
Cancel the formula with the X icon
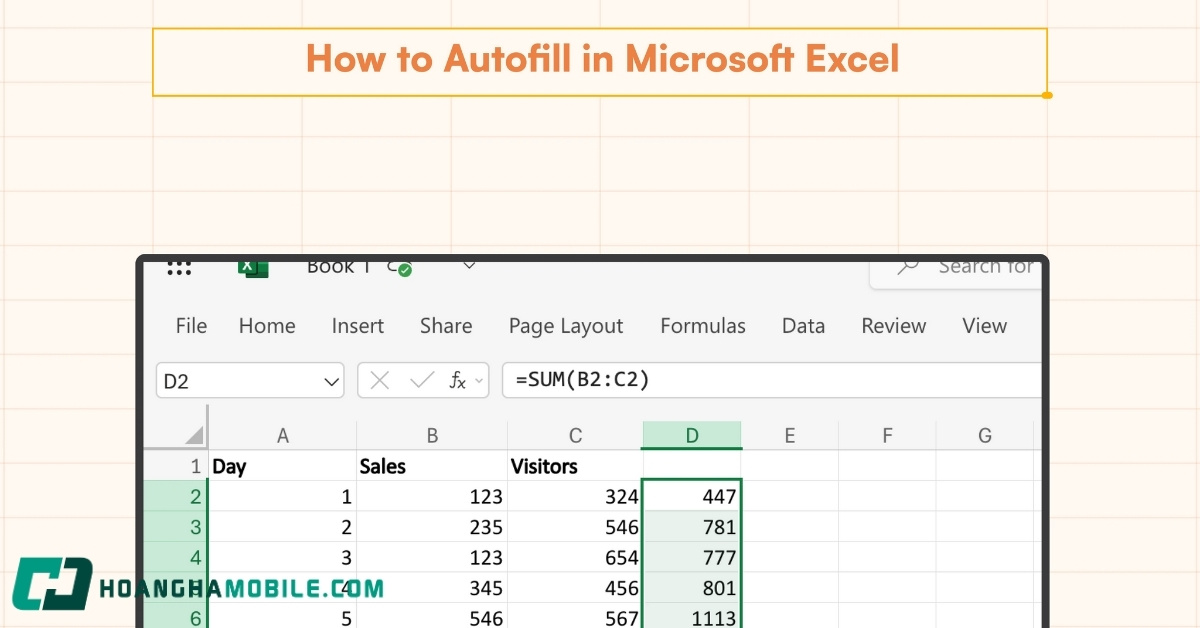coord(378,380)
